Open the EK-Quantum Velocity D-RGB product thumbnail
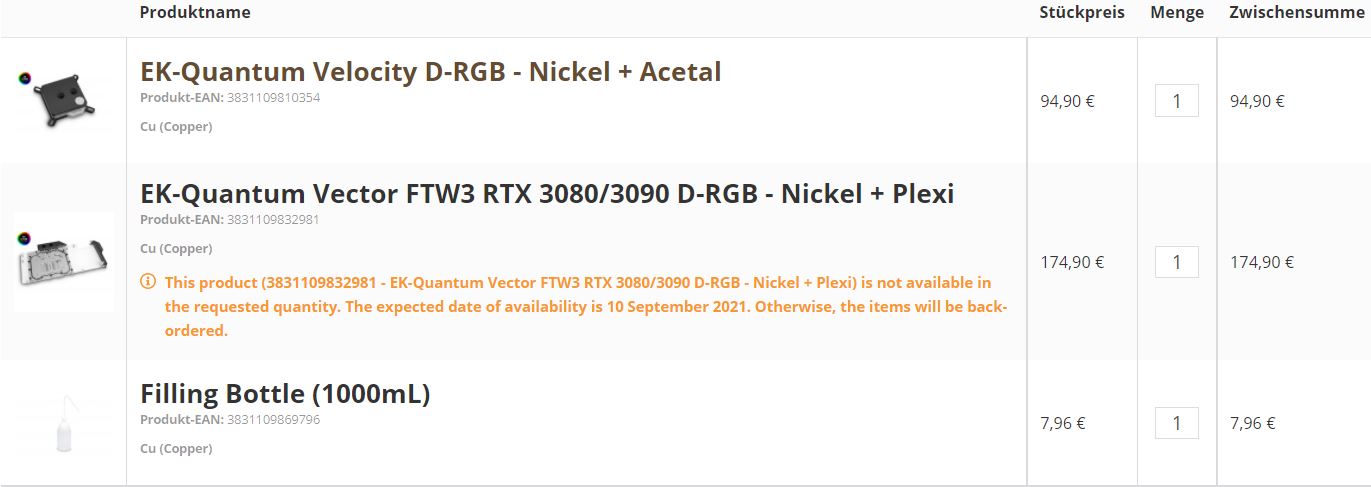 coord(62,100)
